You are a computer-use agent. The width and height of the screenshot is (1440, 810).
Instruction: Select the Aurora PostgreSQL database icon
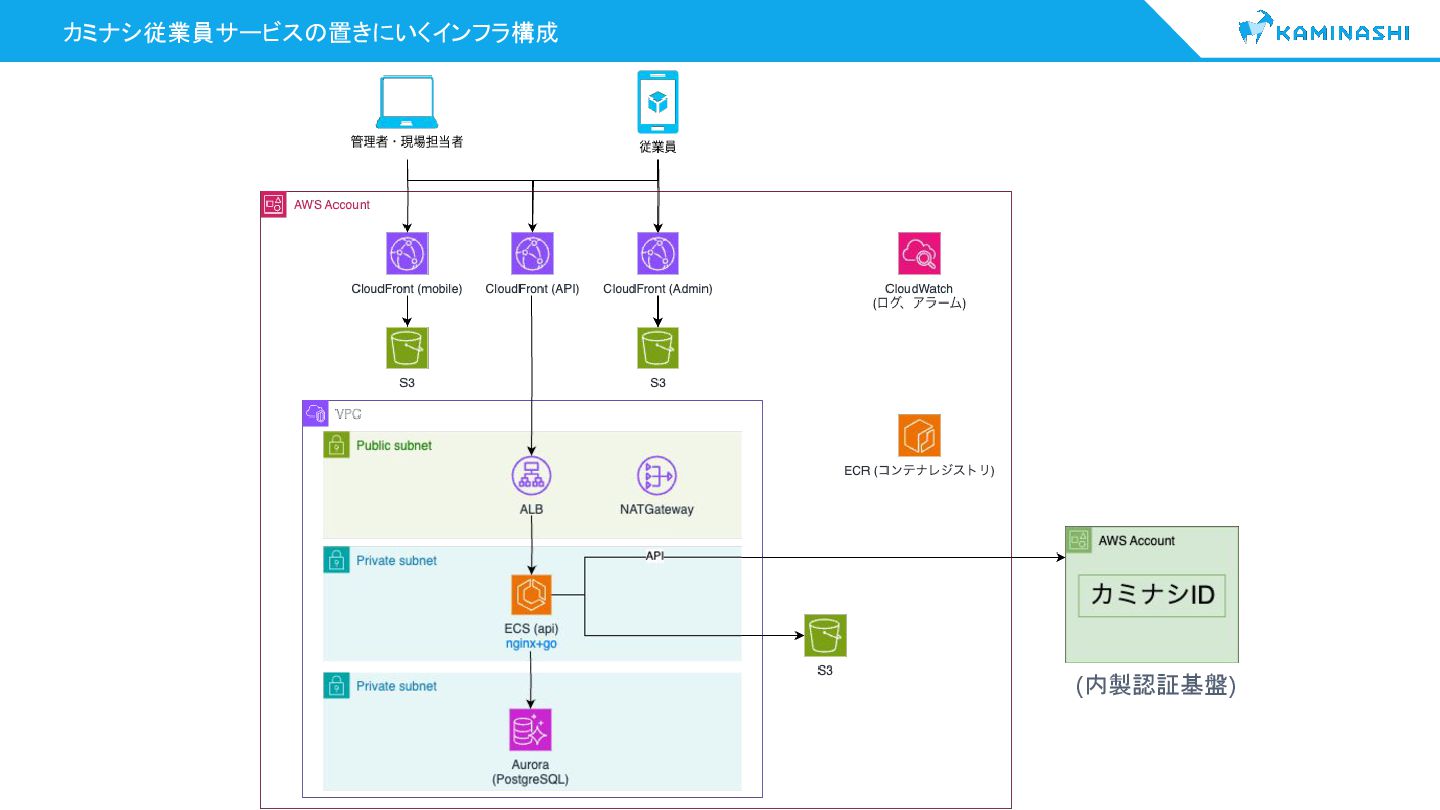531,730
